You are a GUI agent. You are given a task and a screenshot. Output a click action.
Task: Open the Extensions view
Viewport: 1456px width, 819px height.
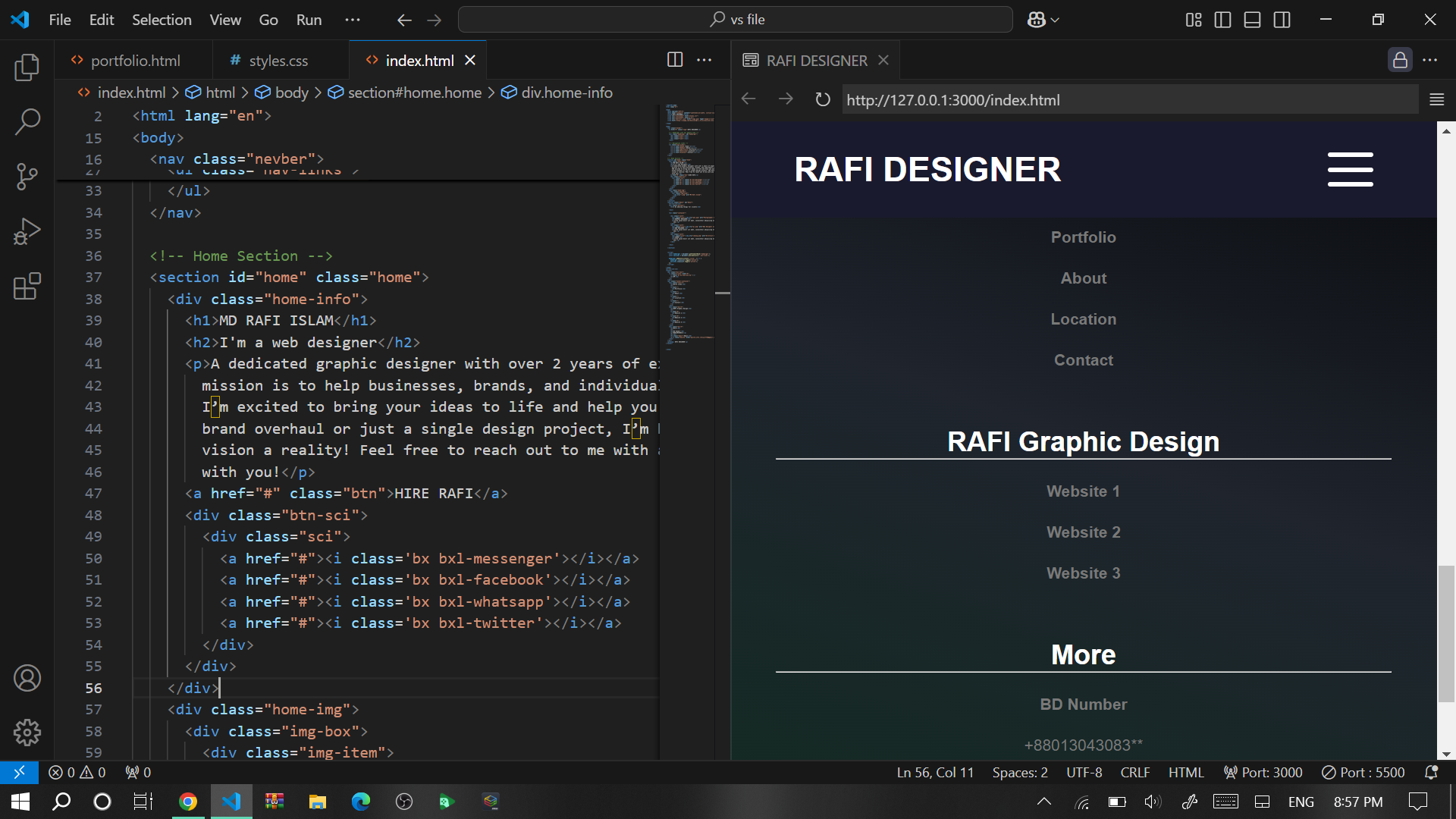[27, 286]
